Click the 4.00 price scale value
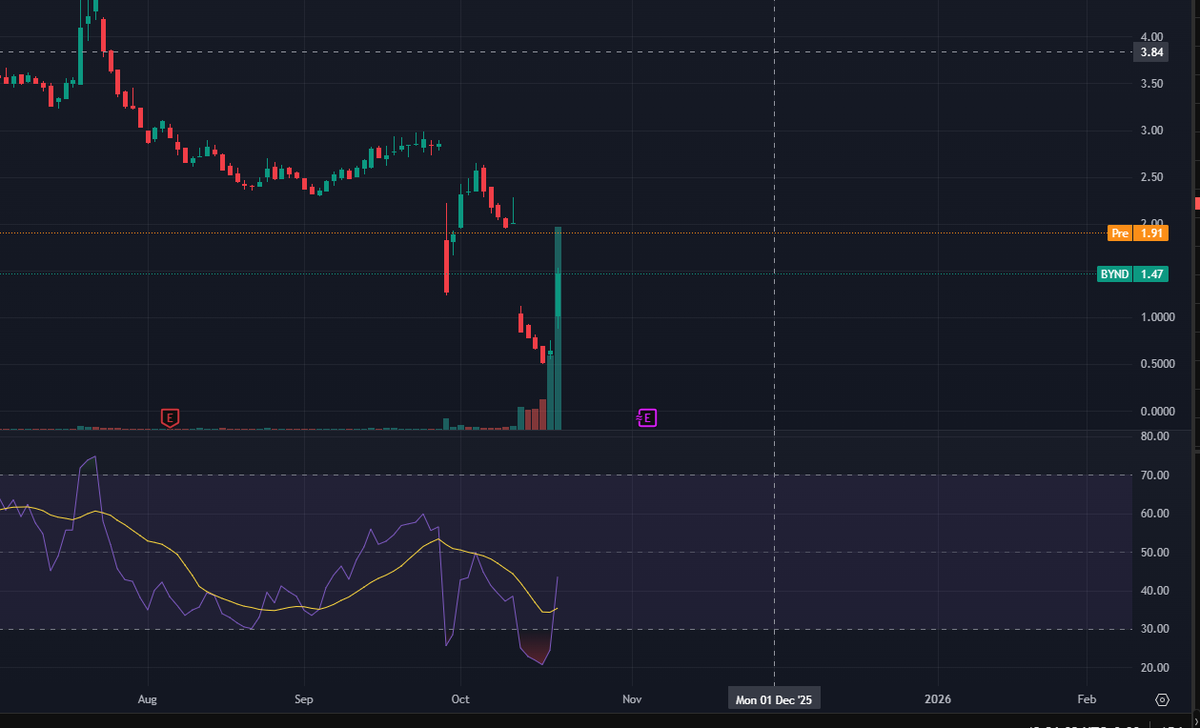This screenshot has width=1200, height=728. [1151, 36]
